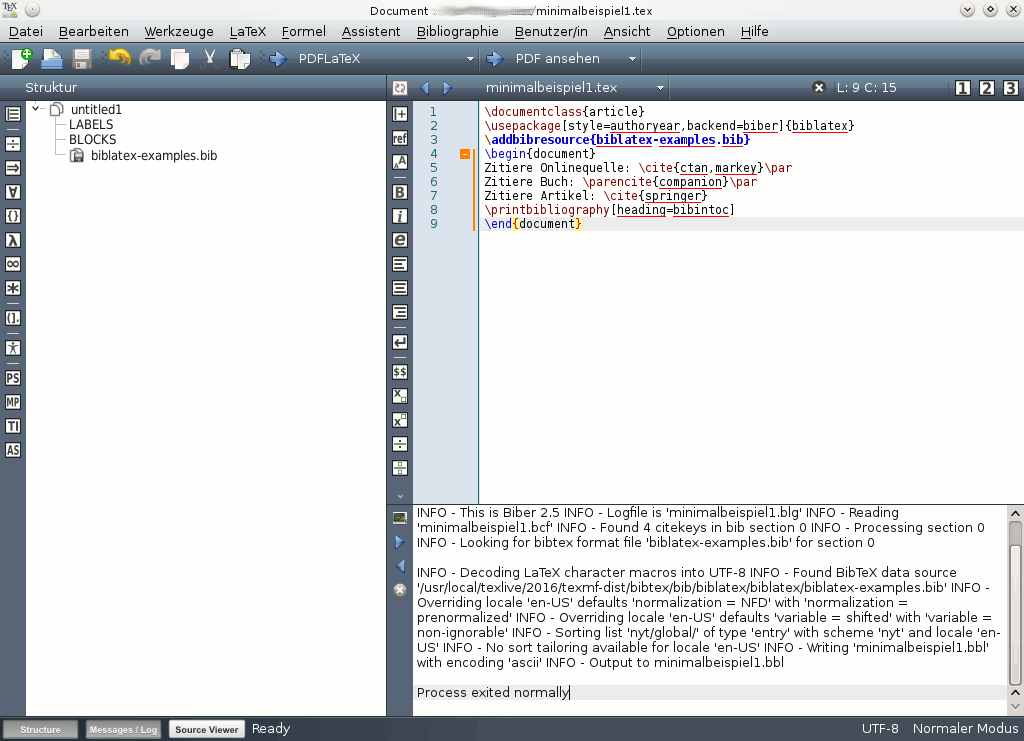The image size is (1024, 741).
Task: Apply italic formatting with i icon
Action: tap(400, 216)
